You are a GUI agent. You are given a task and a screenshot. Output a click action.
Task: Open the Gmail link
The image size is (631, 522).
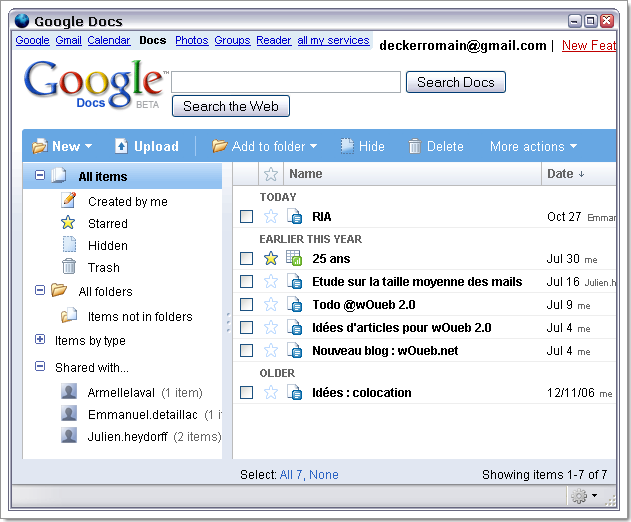[x=68, y=40]
